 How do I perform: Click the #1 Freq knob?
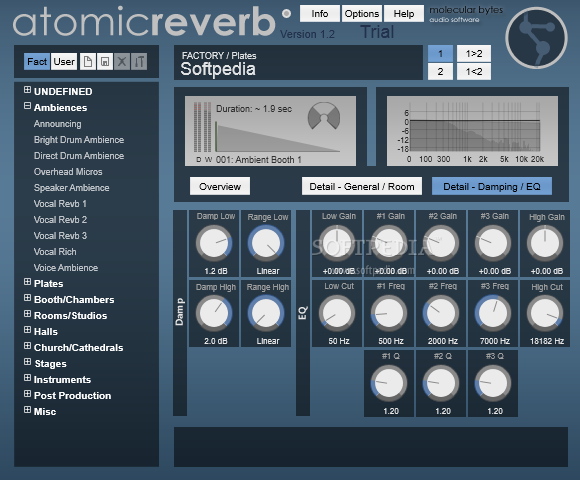[389, 313]
